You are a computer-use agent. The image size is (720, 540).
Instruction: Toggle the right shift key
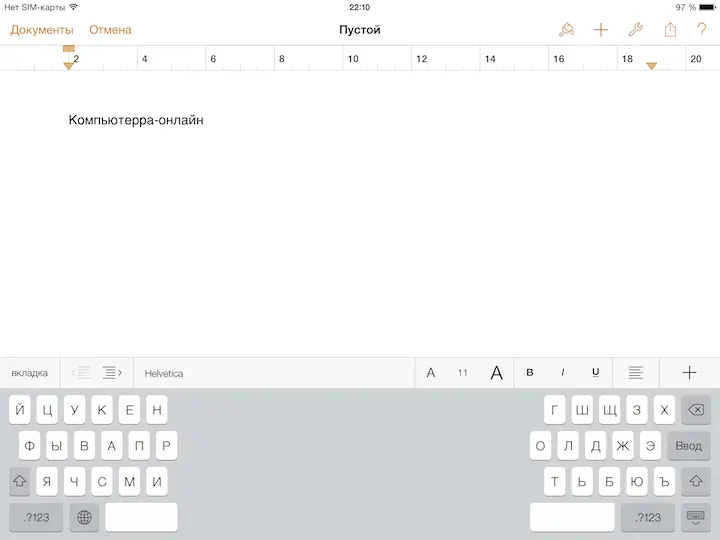(x=696, y=481)
